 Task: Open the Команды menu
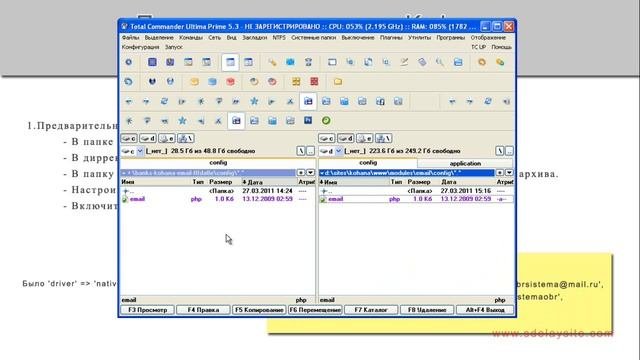click(191, 38)
